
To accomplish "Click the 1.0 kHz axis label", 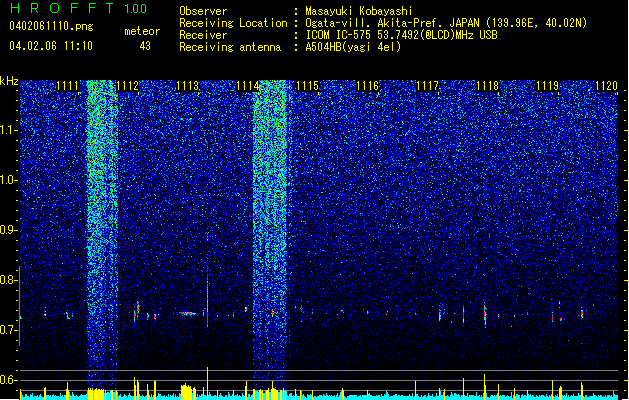I will (9, 180).
